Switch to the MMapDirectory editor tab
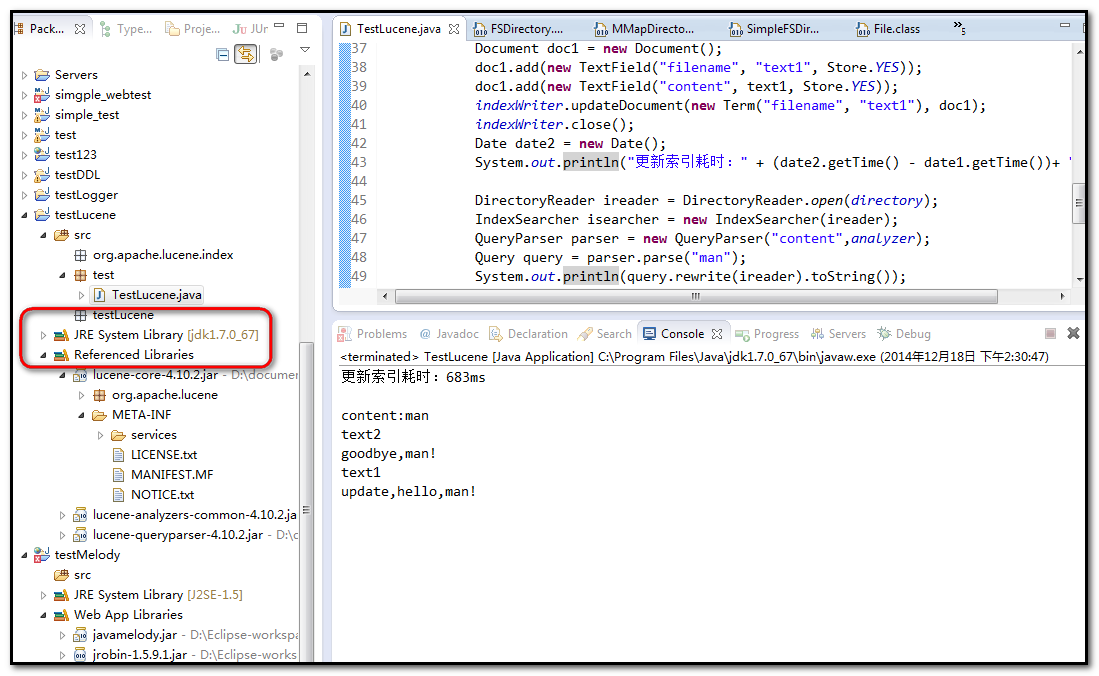The image size is (1099, 676). (645, 29)
